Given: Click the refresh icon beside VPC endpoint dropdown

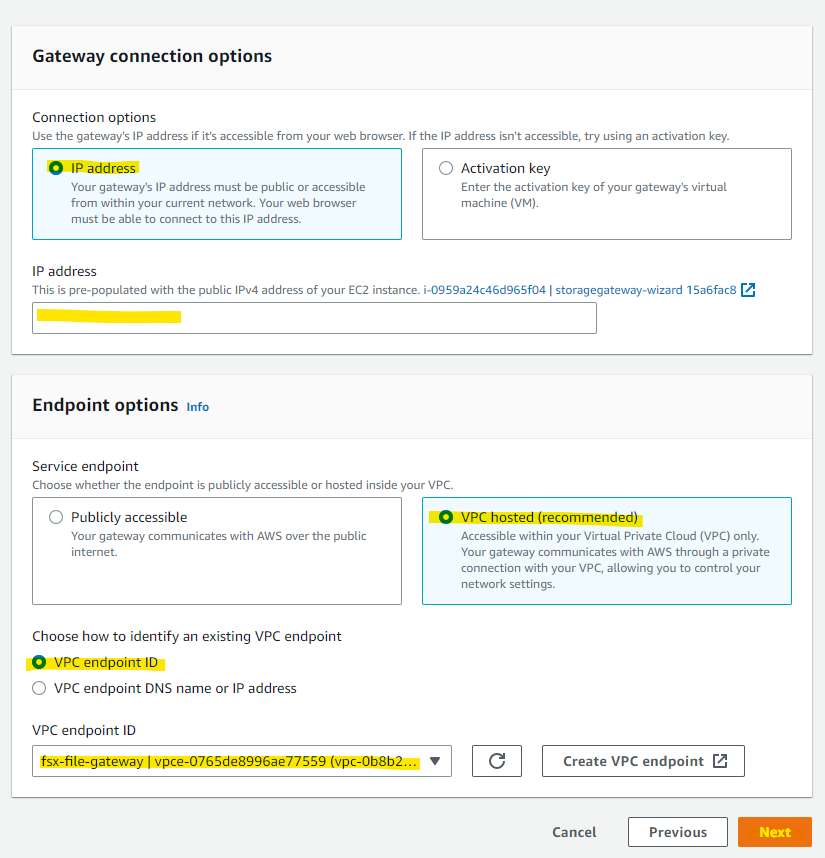Looking at the screenshot, I should tap(497, 761).
